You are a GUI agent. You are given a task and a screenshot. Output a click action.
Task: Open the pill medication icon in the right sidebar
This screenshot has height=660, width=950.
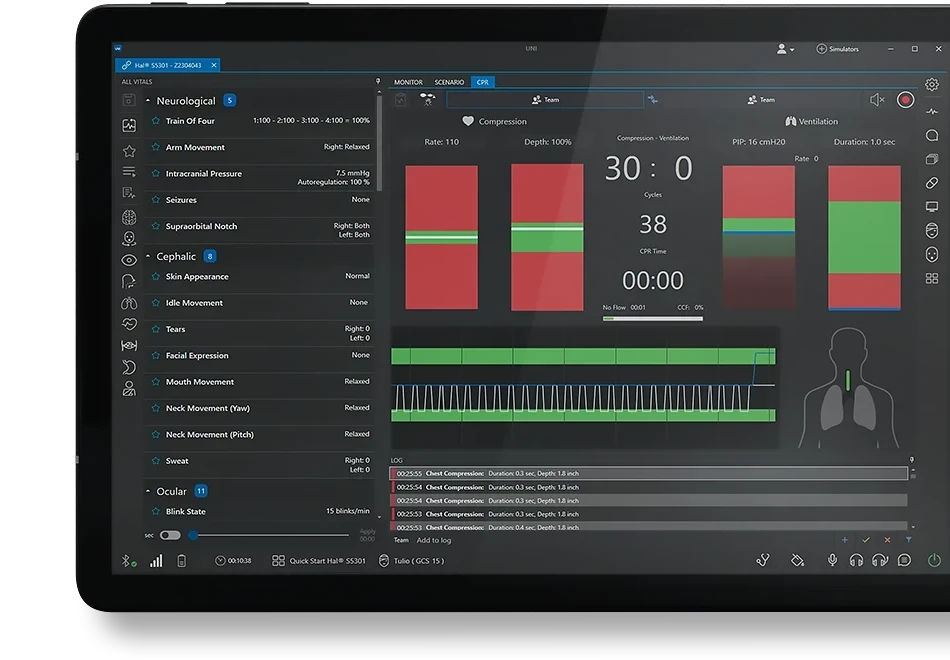click(932, 183)
